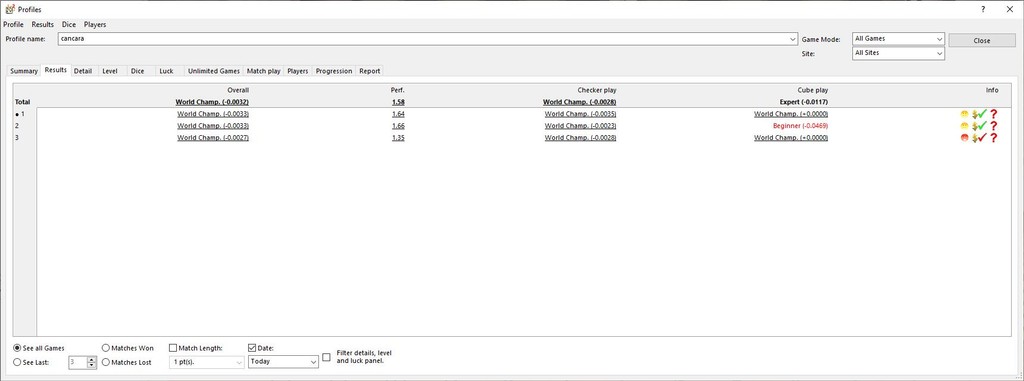
Task: Click checker play World Champ. (-0.0035) link
Action: coord(581,114)
